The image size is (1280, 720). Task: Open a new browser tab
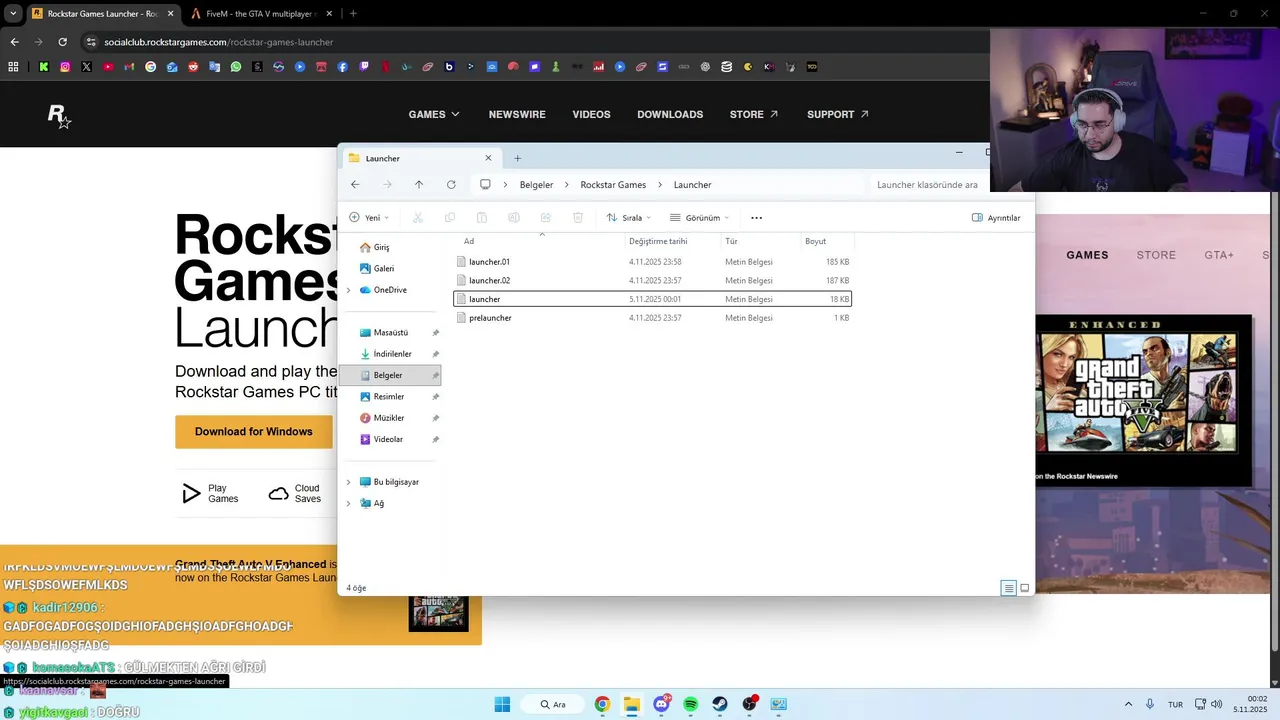(x=353, y=14)
